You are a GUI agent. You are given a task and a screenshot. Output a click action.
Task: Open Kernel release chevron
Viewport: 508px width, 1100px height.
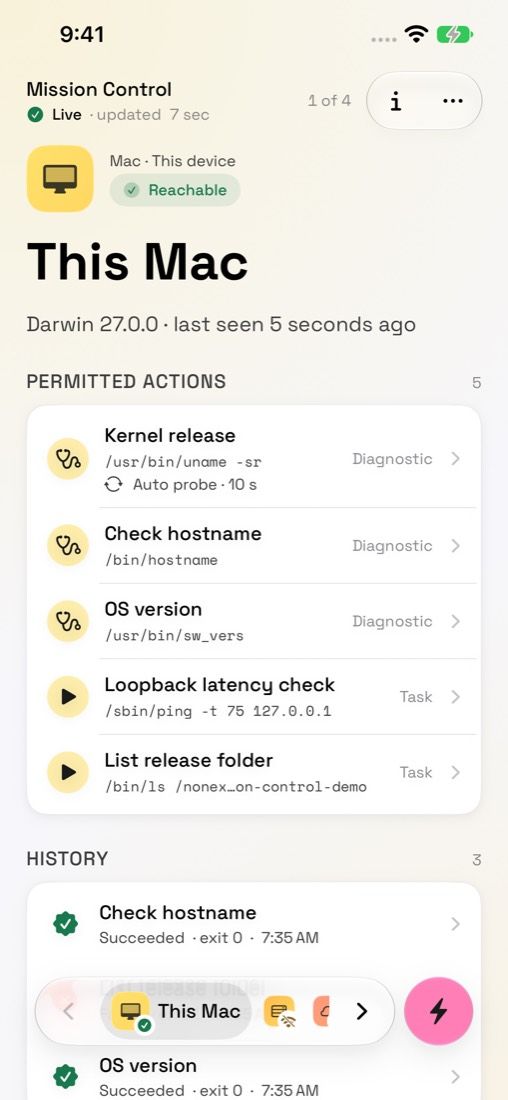click(455, 459)
